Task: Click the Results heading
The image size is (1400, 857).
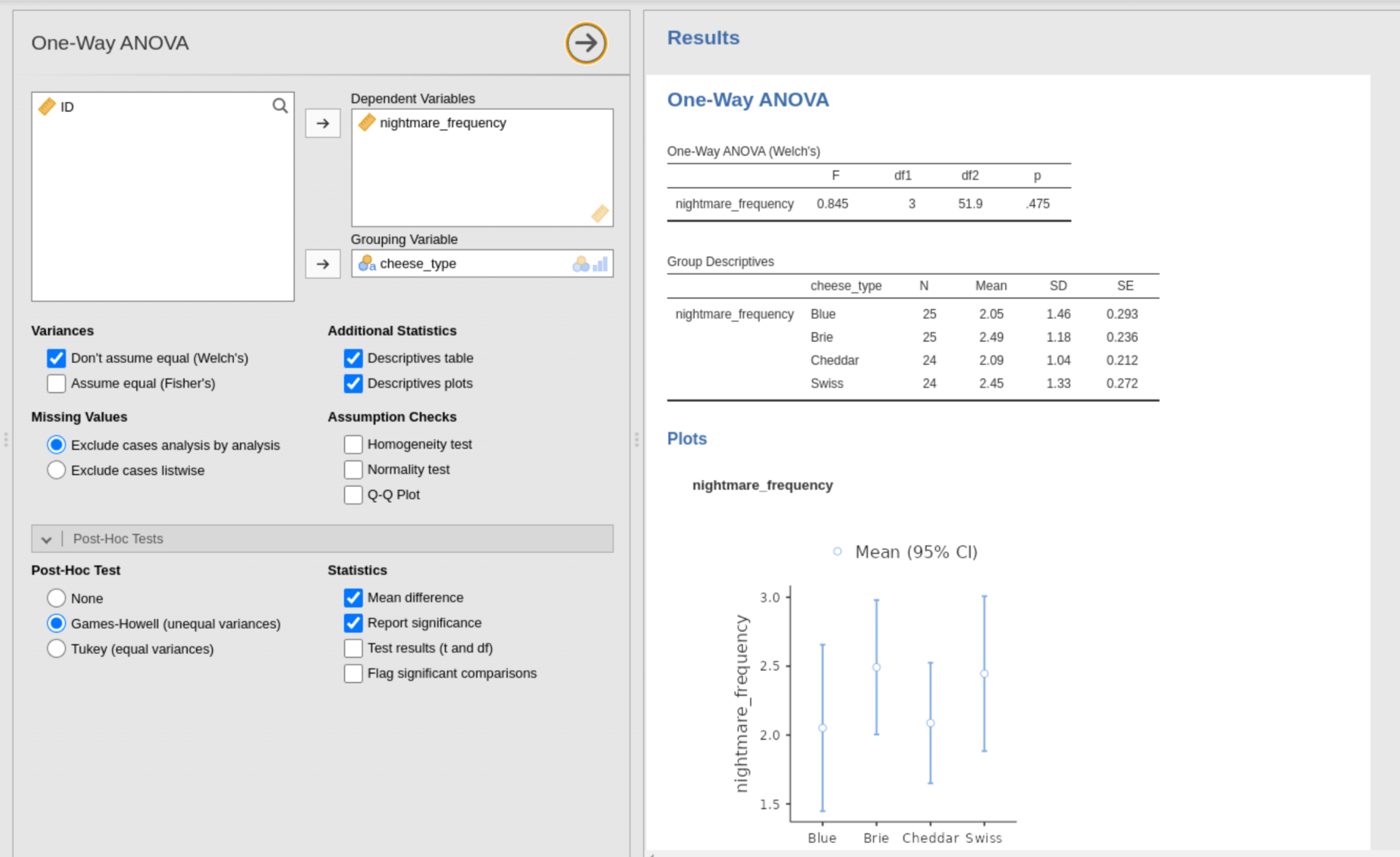Action: click(x=703, y=38)
